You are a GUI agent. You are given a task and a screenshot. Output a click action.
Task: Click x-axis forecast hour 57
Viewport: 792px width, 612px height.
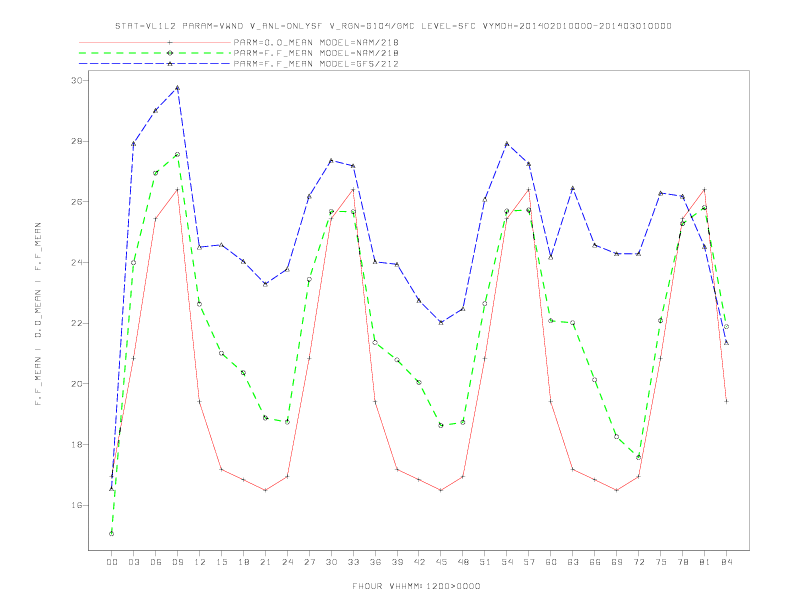pyautogui.click(x=529, y=562)
